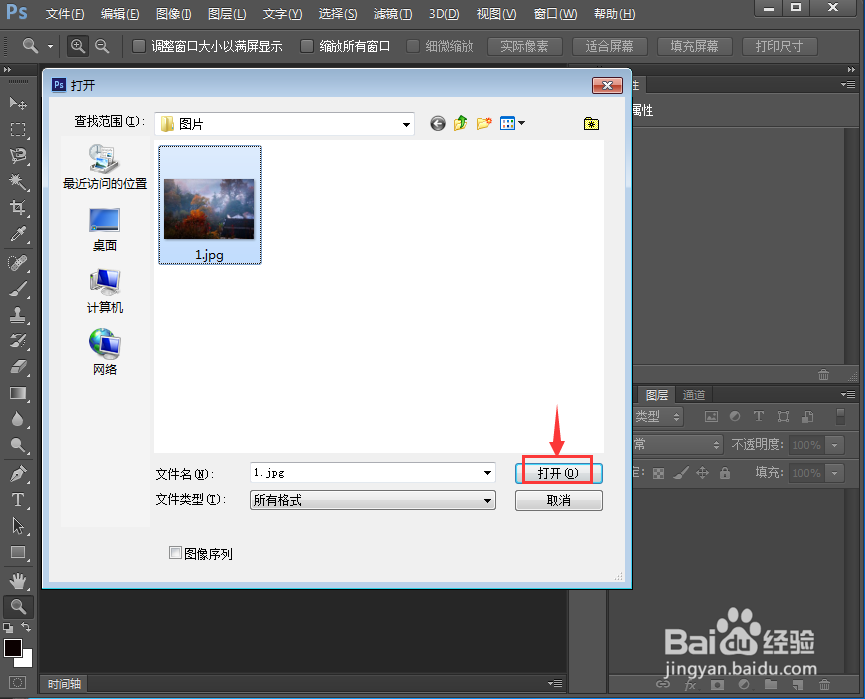Screen dimensions: 865x699
Task: Open the 滤镜(T) menu
Action: (x=393, y=14)
